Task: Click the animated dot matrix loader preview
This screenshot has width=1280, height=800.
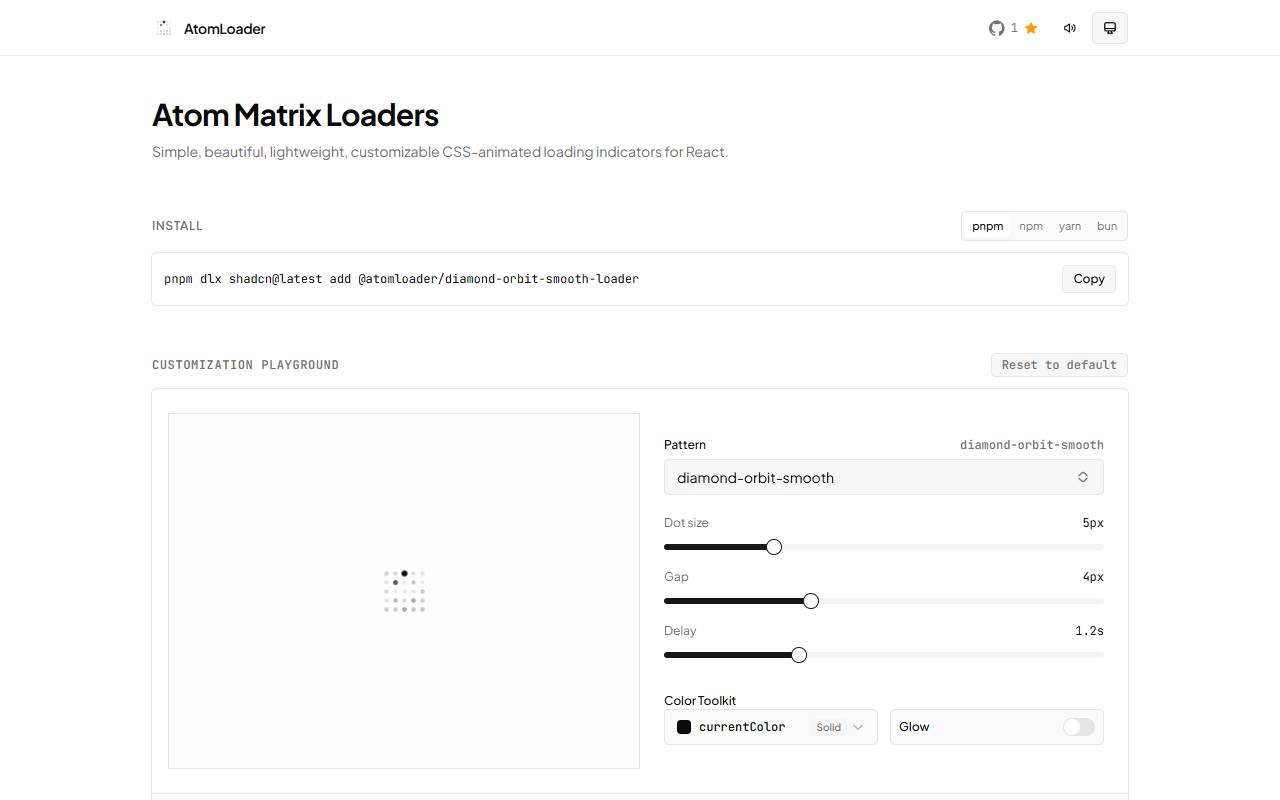Action: pyautogui.click(x=404, y=591)
